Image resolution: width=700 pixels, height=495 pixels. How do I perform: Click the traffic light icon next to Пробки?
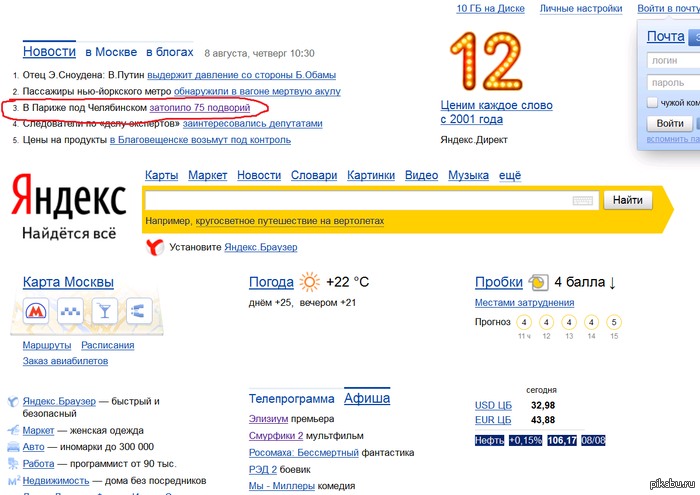coord(538,282)
